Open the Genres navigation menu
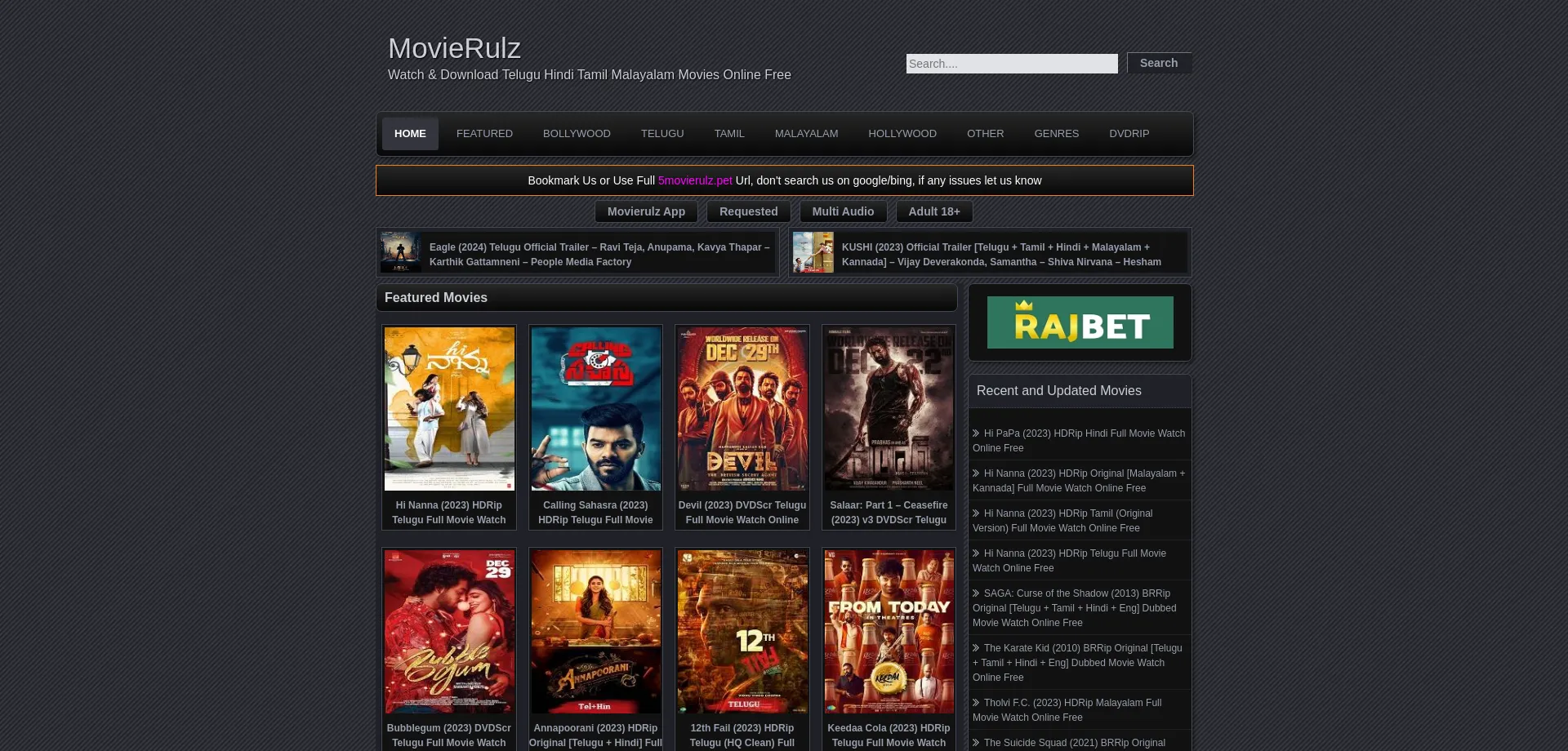This screenshot has width=1568, height=751. click(1056, 134)
